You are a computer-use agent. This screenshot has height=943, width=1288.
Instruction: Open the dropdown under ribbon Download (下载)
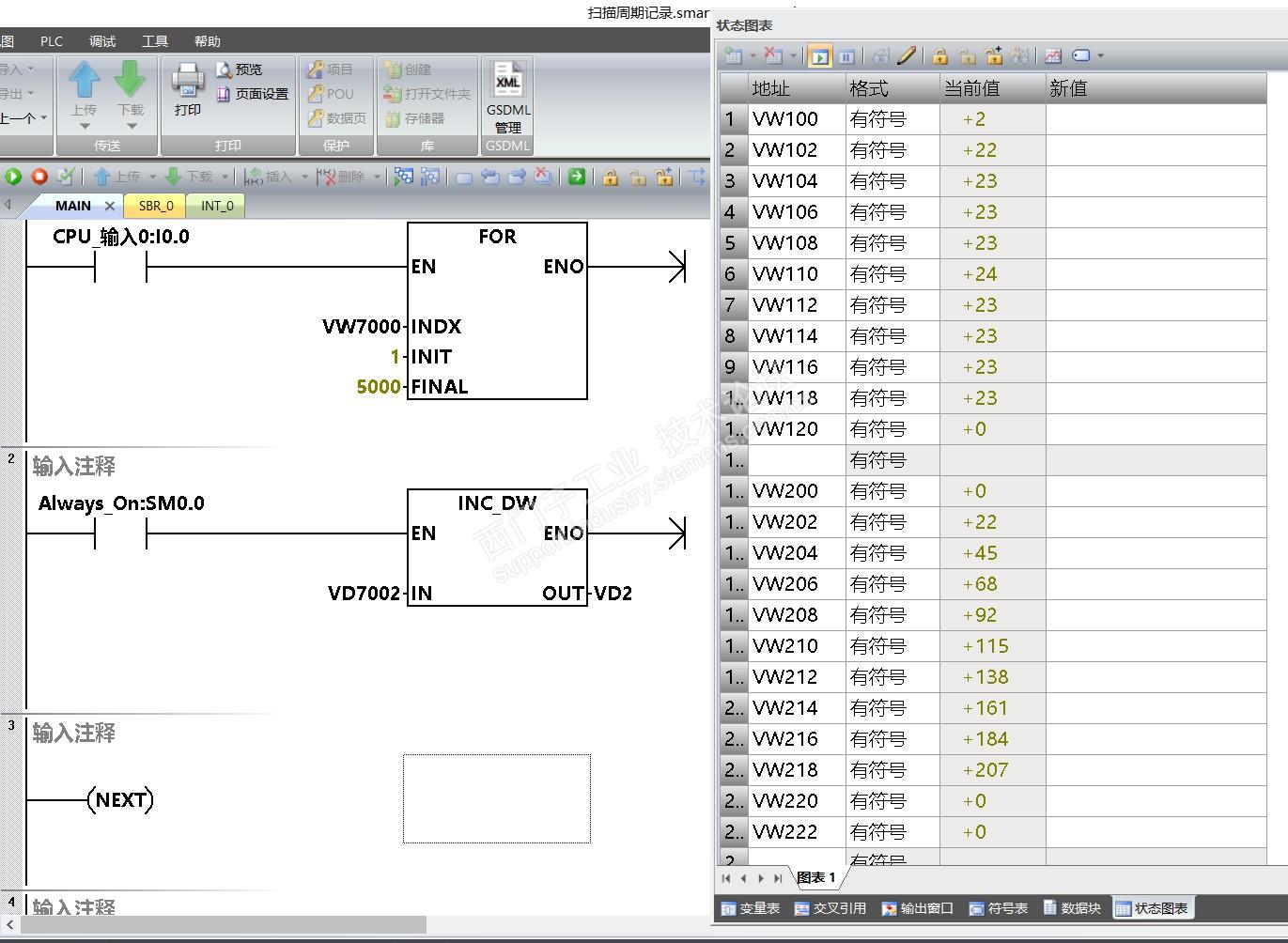point(132,126)
